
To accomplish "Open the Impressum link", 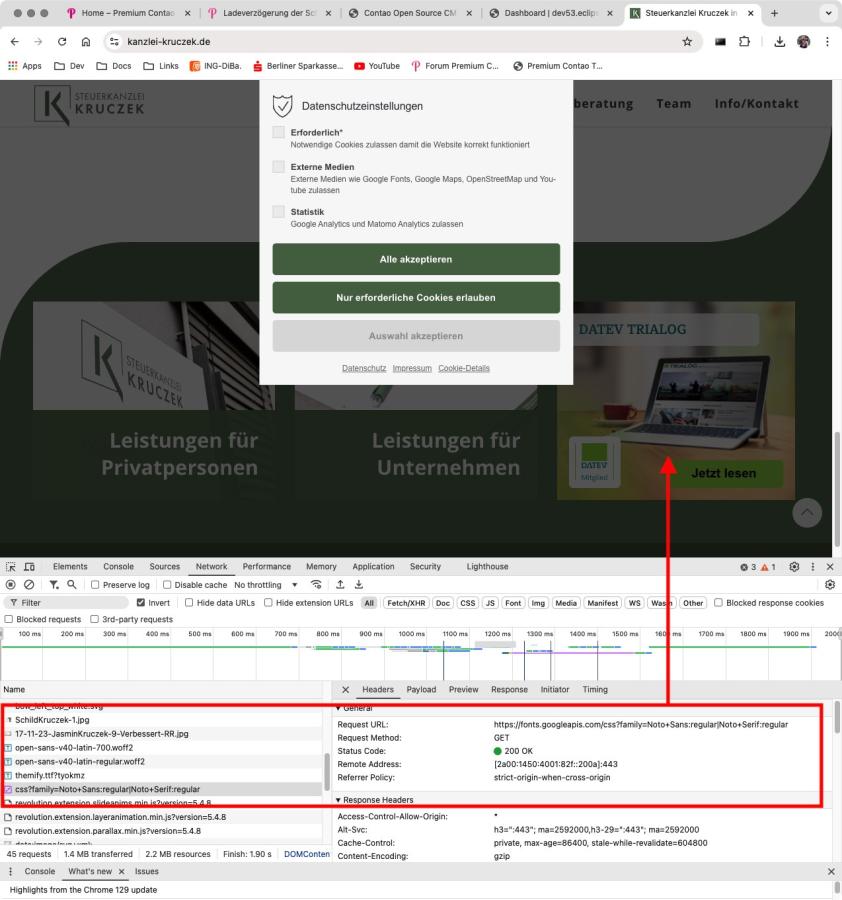I will click(412, 368).
